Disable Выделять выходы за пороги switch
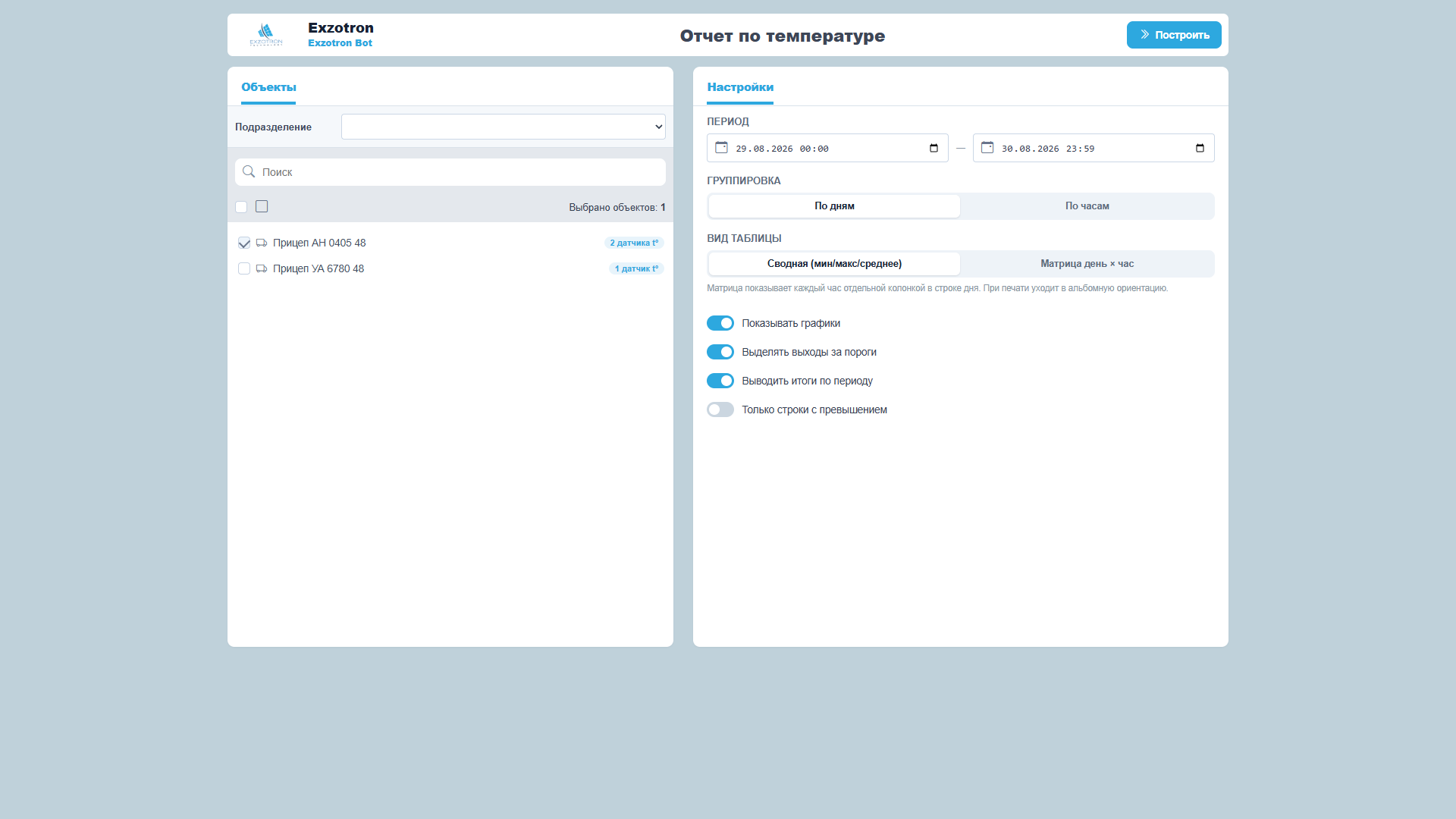Viewport: 1456px width, 819px height. (720, 352)
